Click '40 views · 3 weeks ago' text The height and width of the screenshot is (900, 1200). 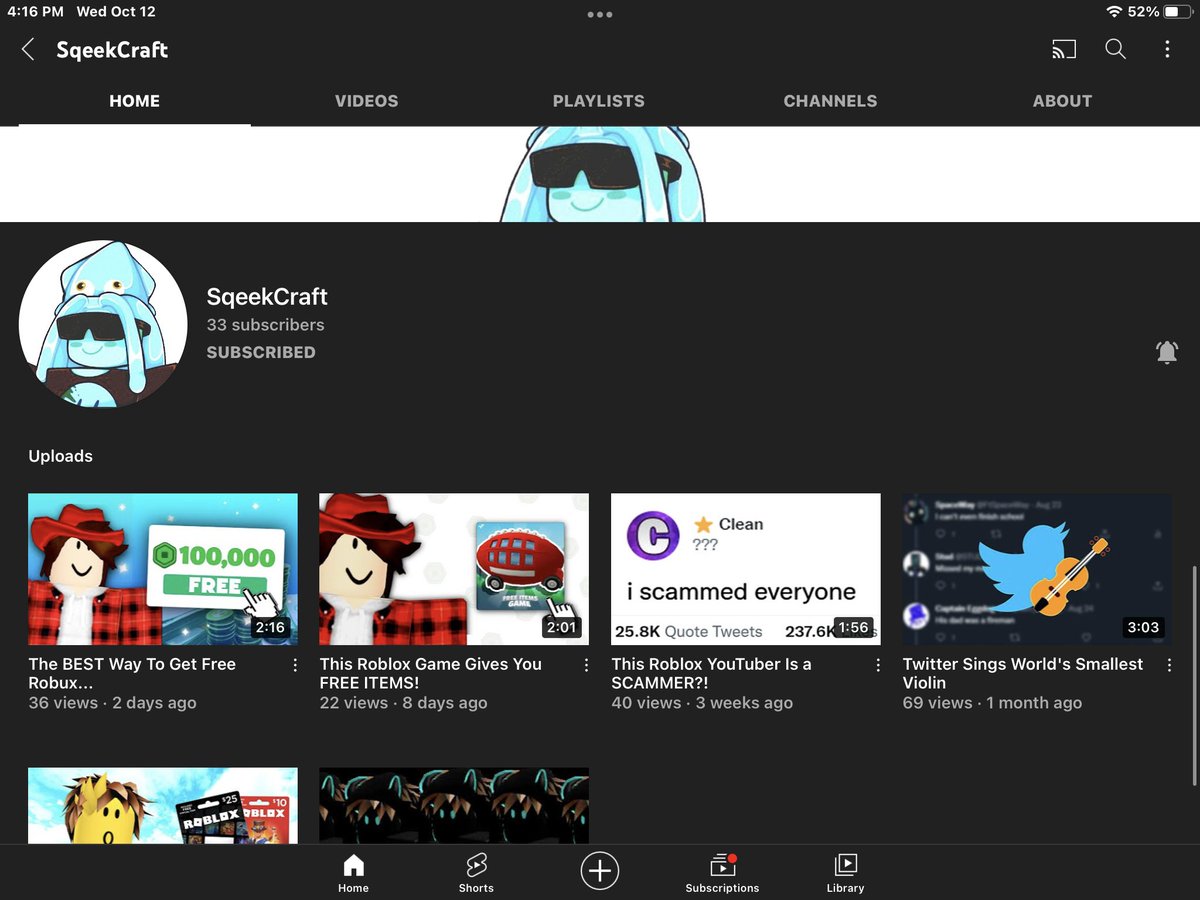[x=702, y=703]
